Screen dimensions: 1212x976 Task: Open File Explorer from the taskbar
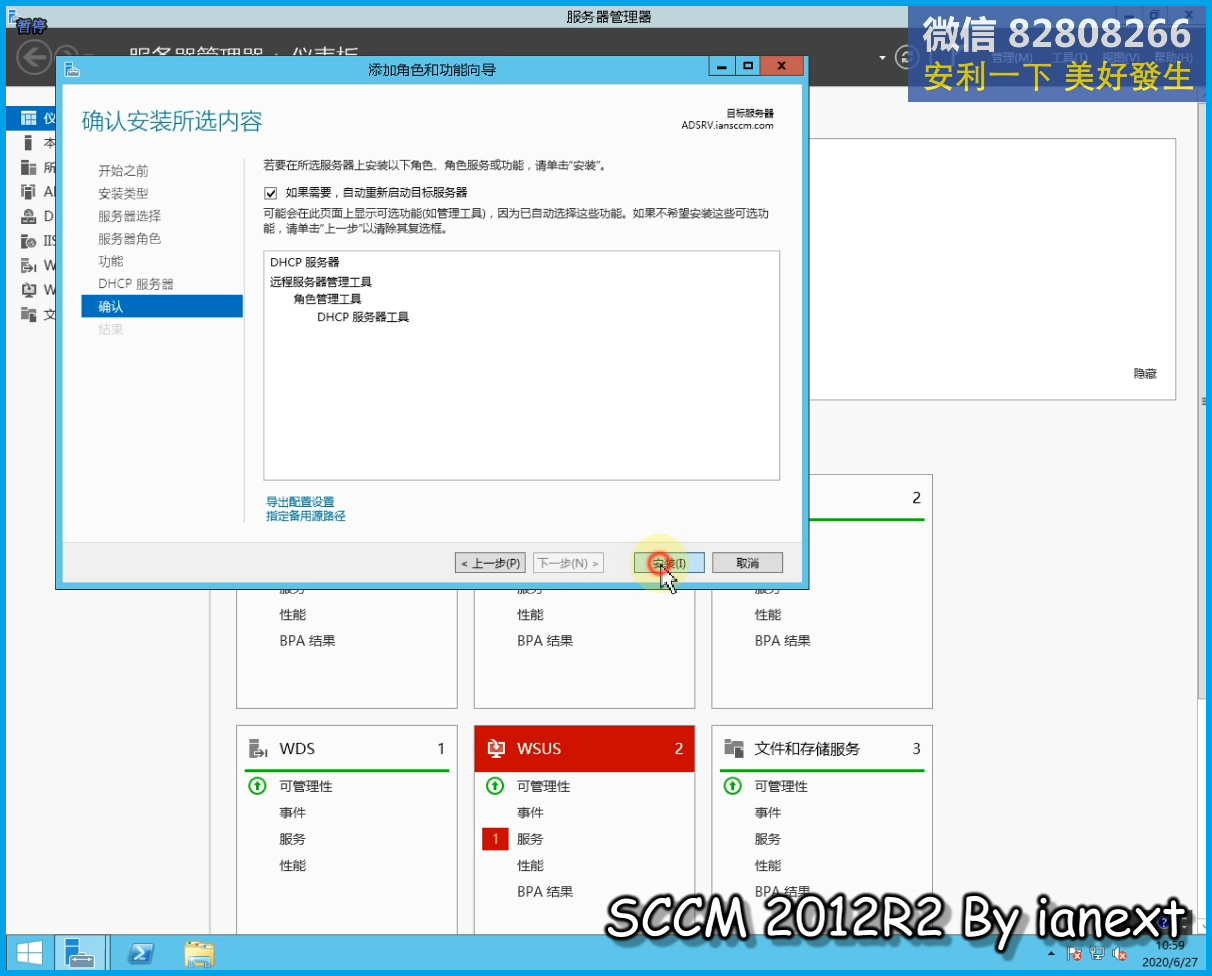click(x=199, y=953)
